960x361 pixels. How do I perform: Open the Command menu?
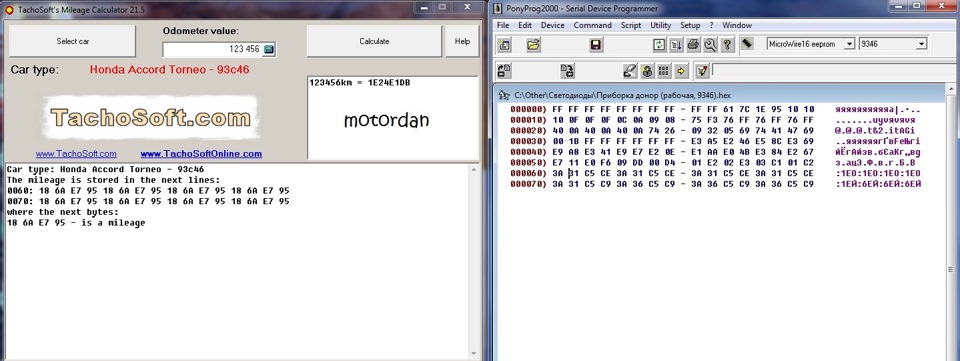coord(592,25)
